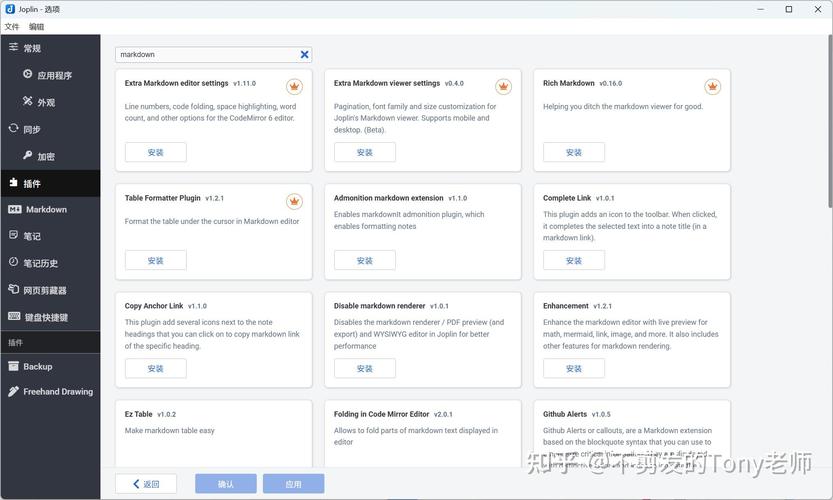Click the Folding in Code Mirror Editor title
The image size is (833, 500).
381,414
